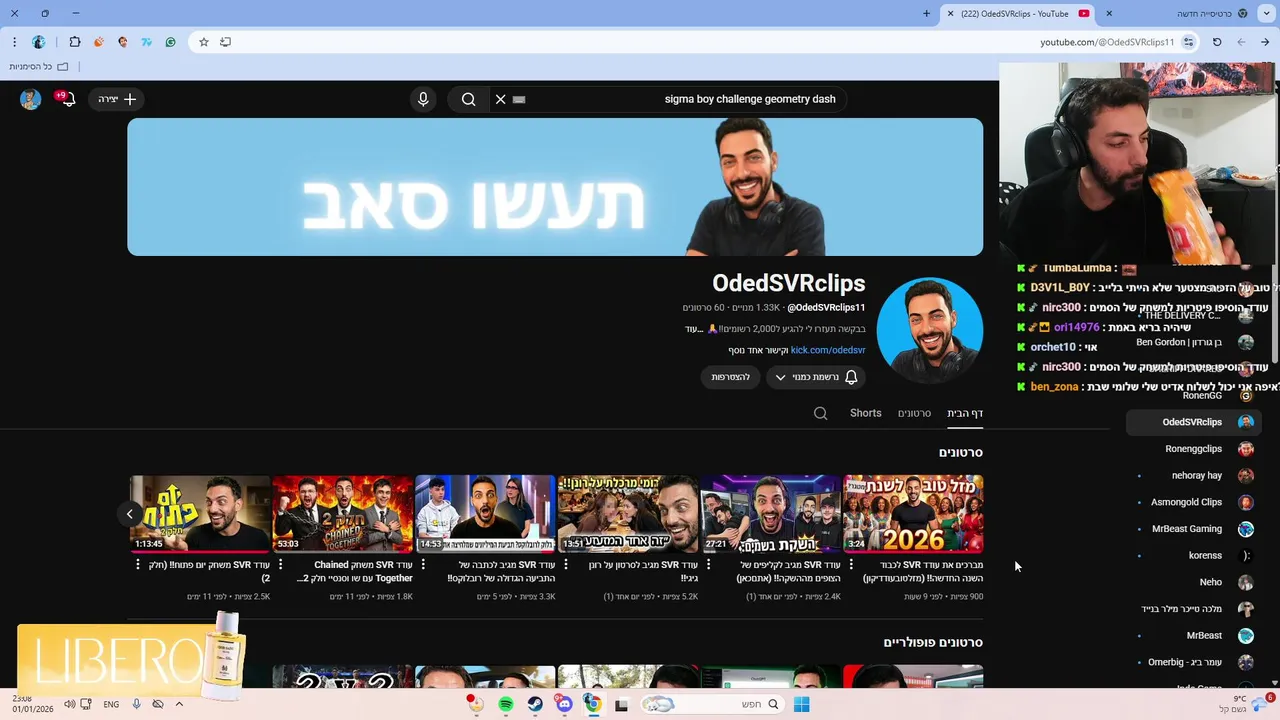
Task: Click the videos carousel next arrow
Action: 129,514
